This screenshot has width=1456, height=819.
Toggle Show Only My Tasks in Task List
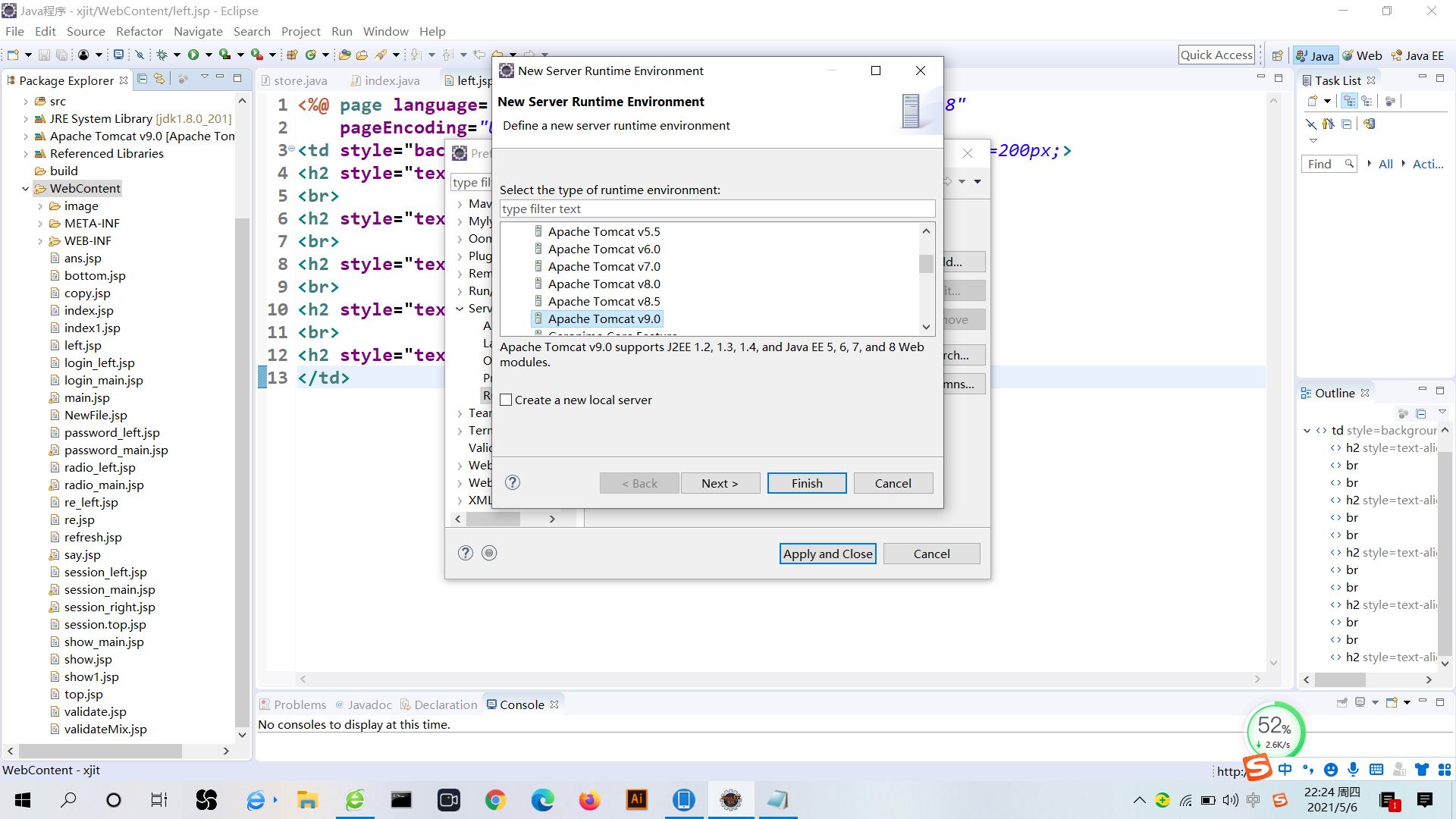(x=1328, y=124)
